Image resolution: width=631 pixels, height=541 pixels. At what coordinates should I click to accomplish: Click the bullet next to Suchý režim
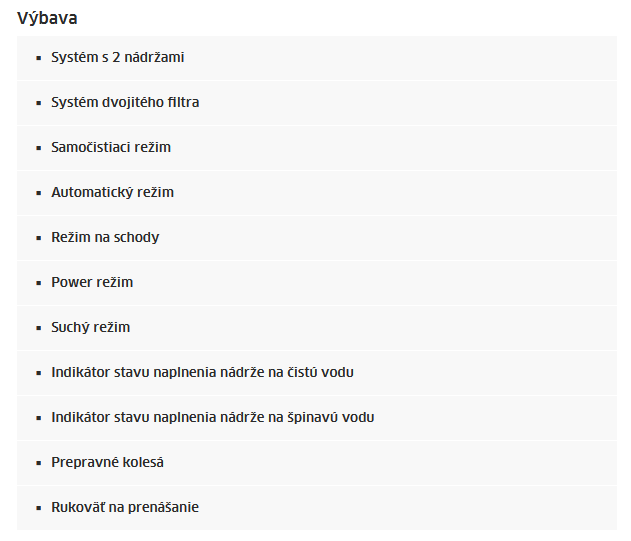coord(39,328)
